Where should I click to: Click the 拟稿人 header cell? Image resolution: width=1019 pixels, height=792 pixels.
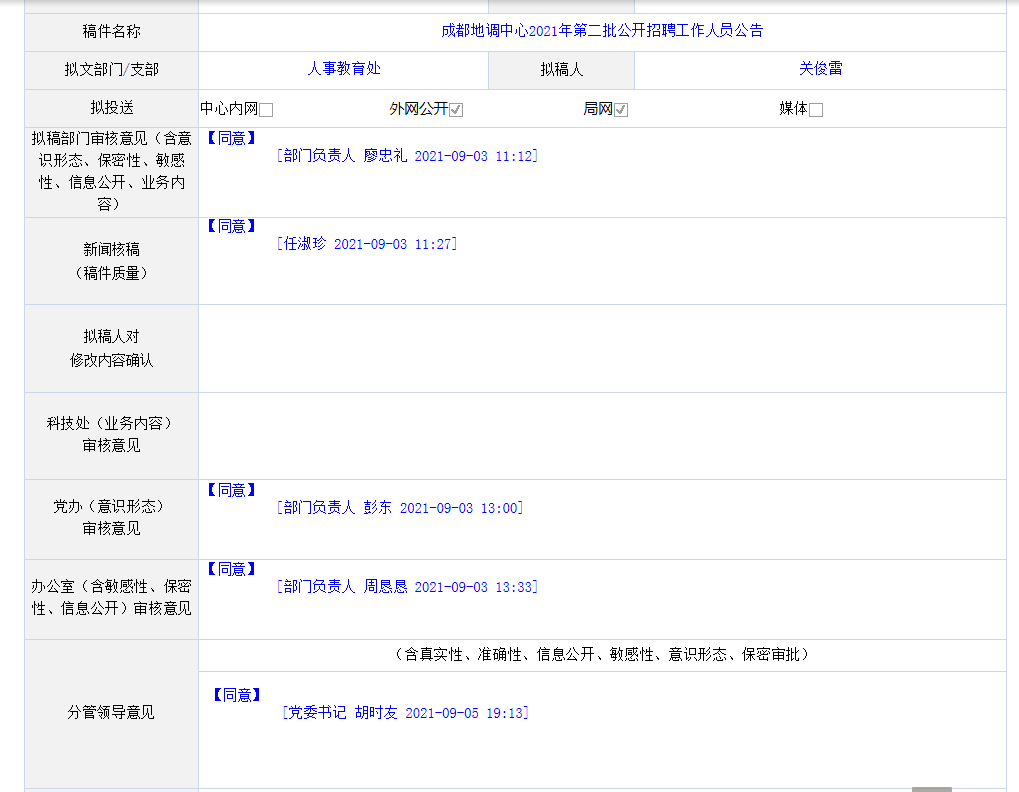(x=561, y=70)
